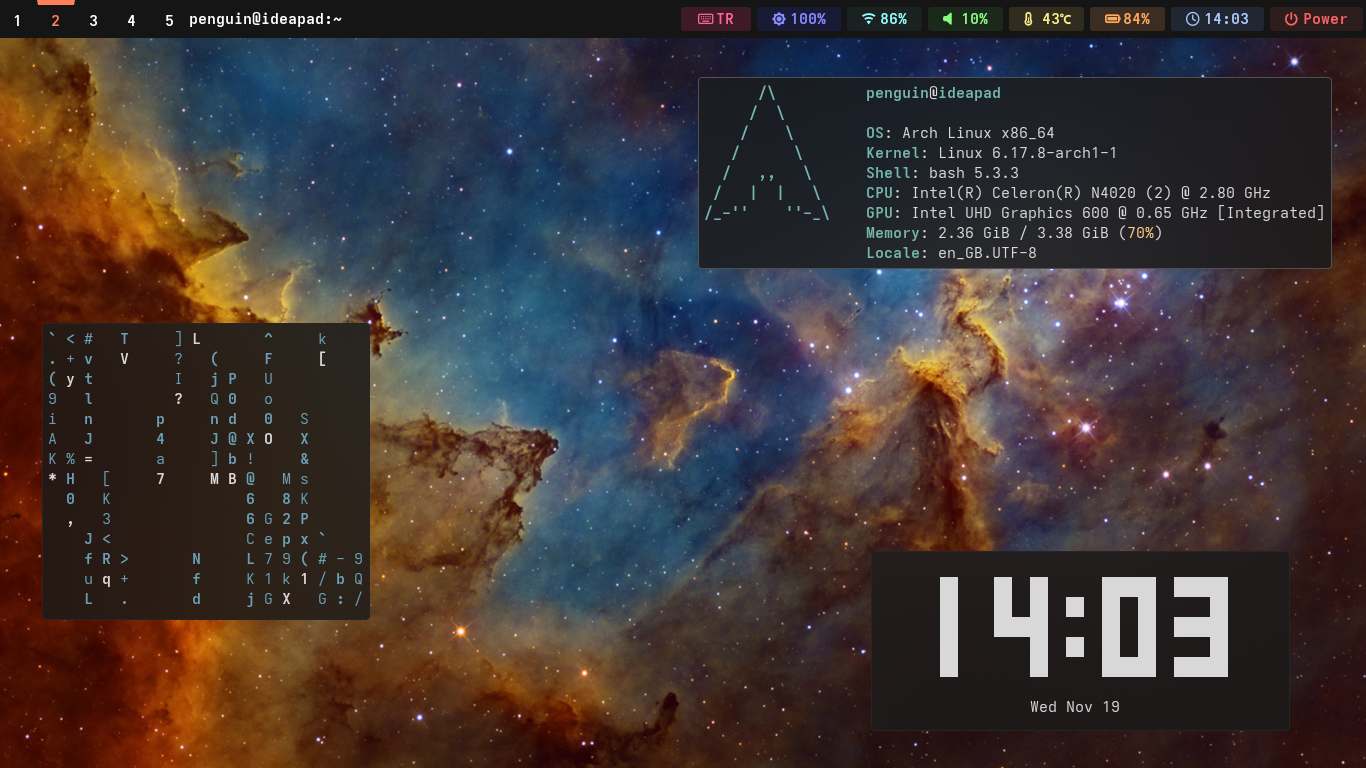The image size is (1366, 768).
Task: Switch to workspace 2
Action: (x=55, y=20)
